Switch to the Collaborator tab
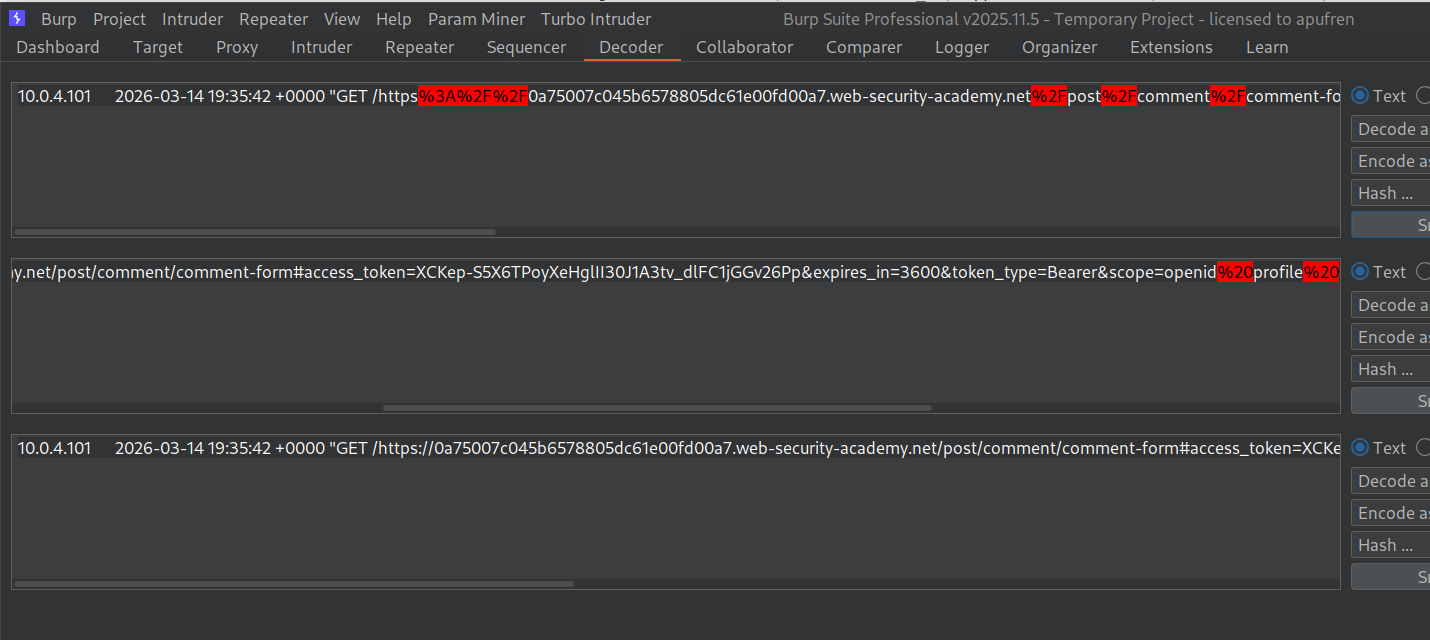This screenshot has width=1430, height=640. pyautogui.click(x=744, y=47)
